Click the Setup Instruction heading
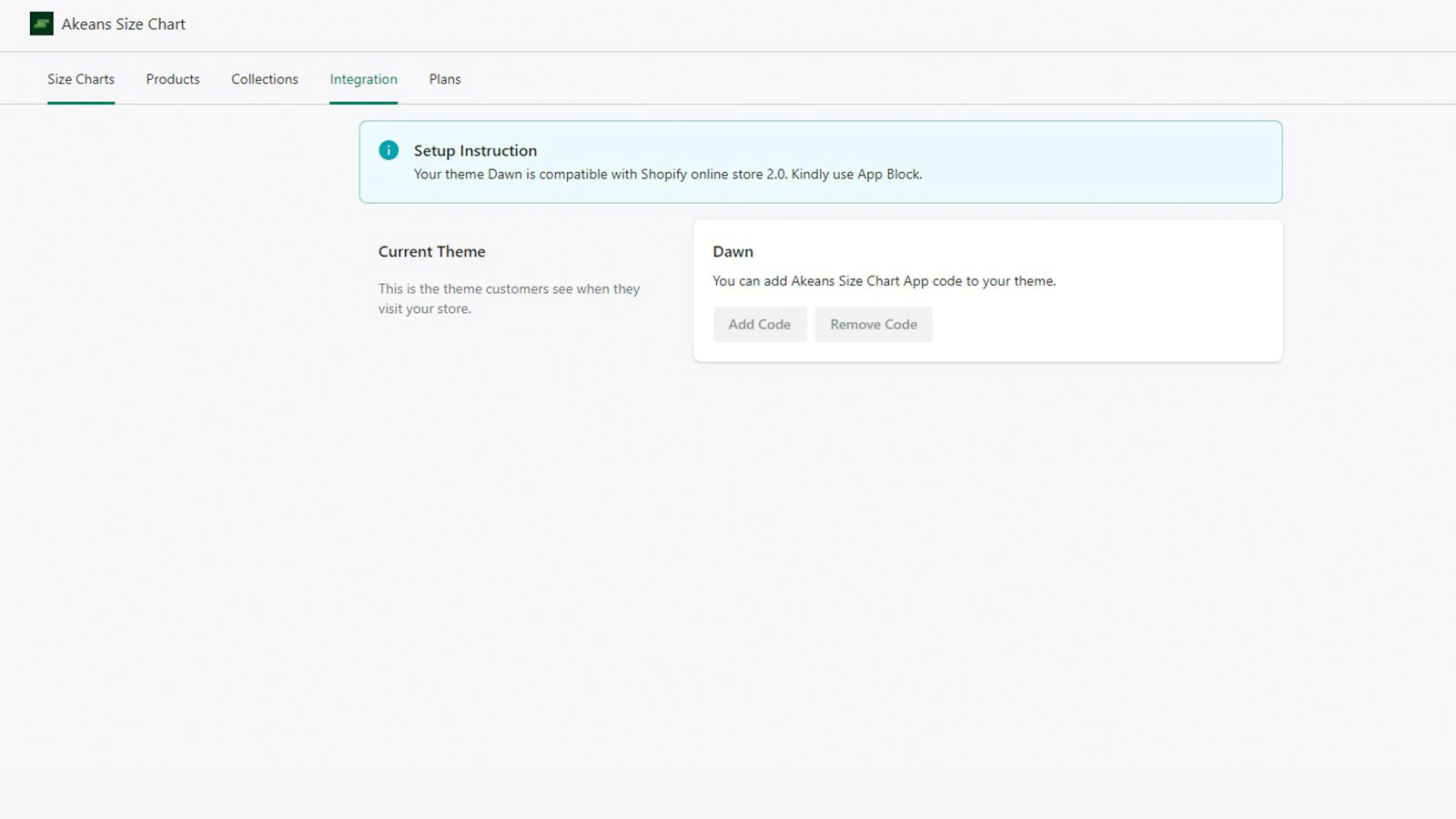The image size is (1456, 819). (x=475, y=150)
